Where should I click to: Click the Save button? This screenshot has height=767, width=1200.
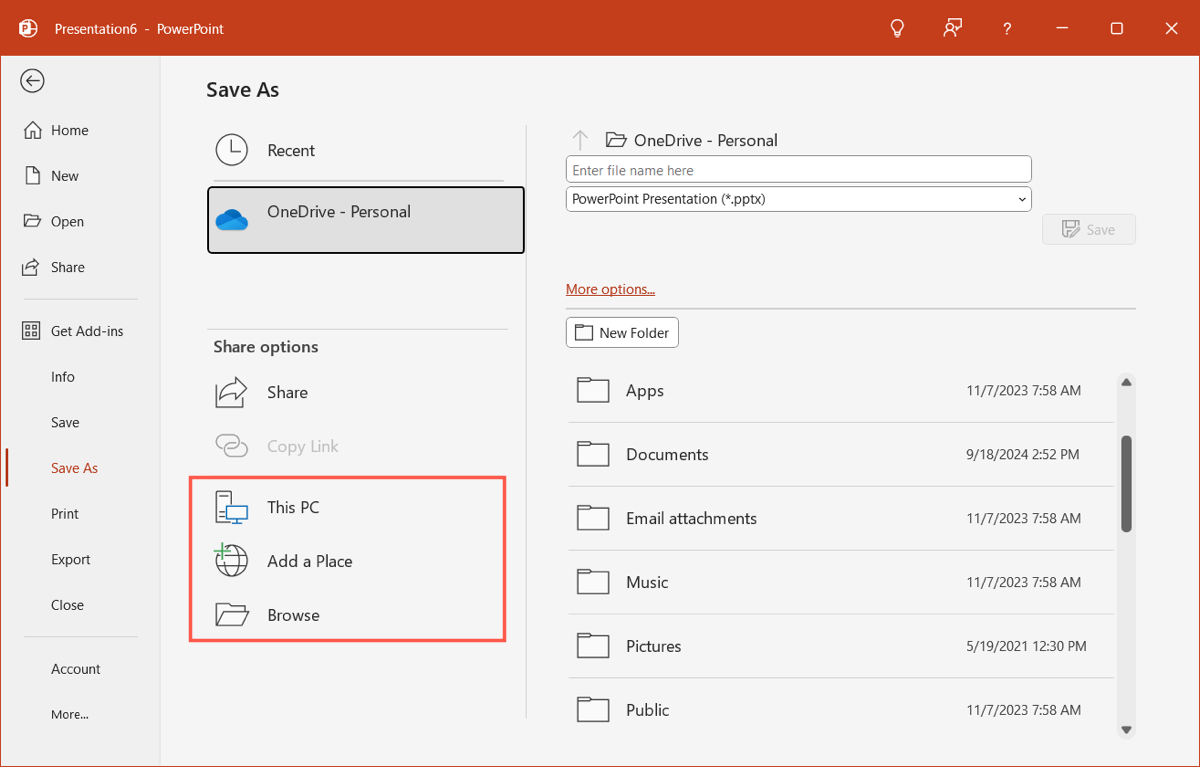tap(1089, 229)
